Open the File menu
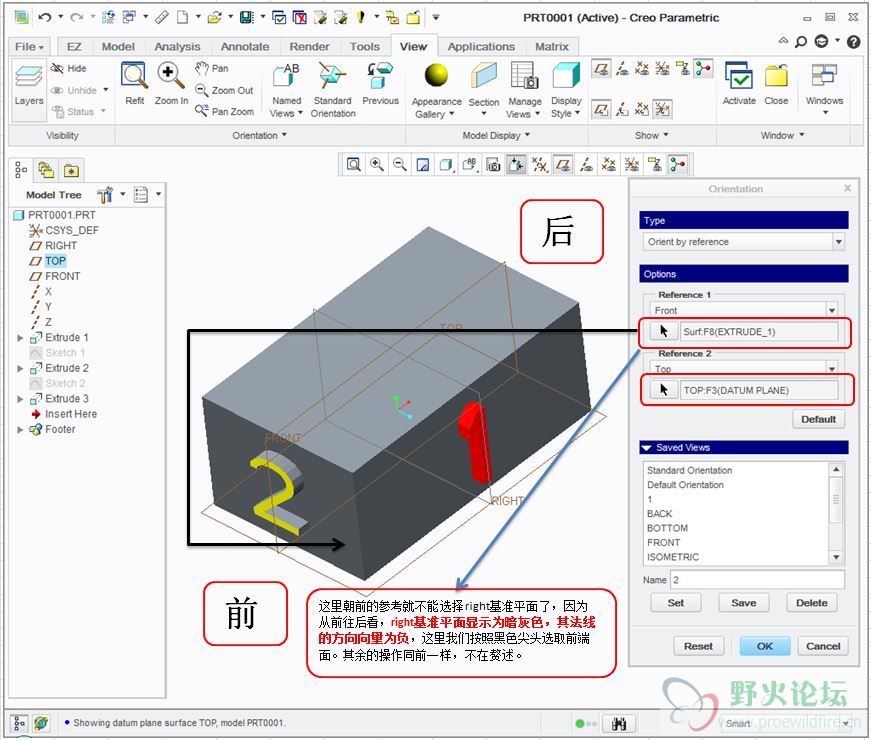This screenshot has height=740, width=871. tap(29, 47)
